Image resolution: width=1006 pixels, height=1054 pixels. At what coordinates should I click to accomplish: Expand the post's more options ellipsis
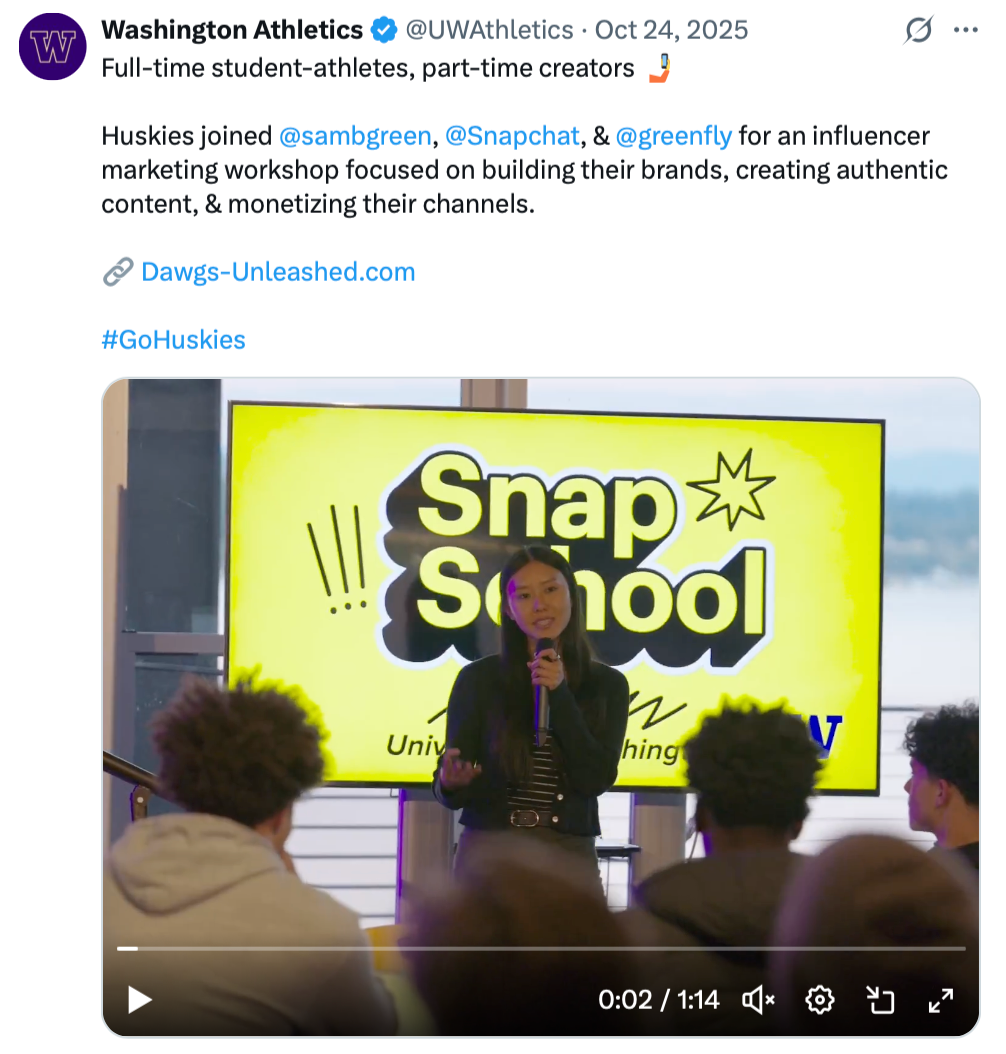(x=966, y=31)
